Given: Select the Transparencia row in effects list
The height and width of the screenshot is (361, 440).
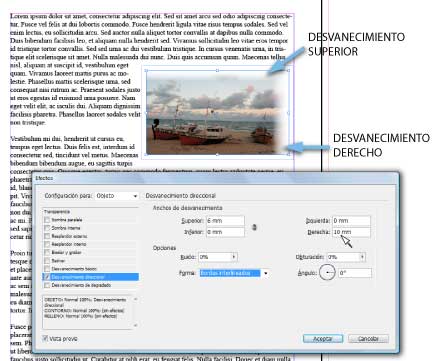Looking at the screenshot, I should (90, 212).
